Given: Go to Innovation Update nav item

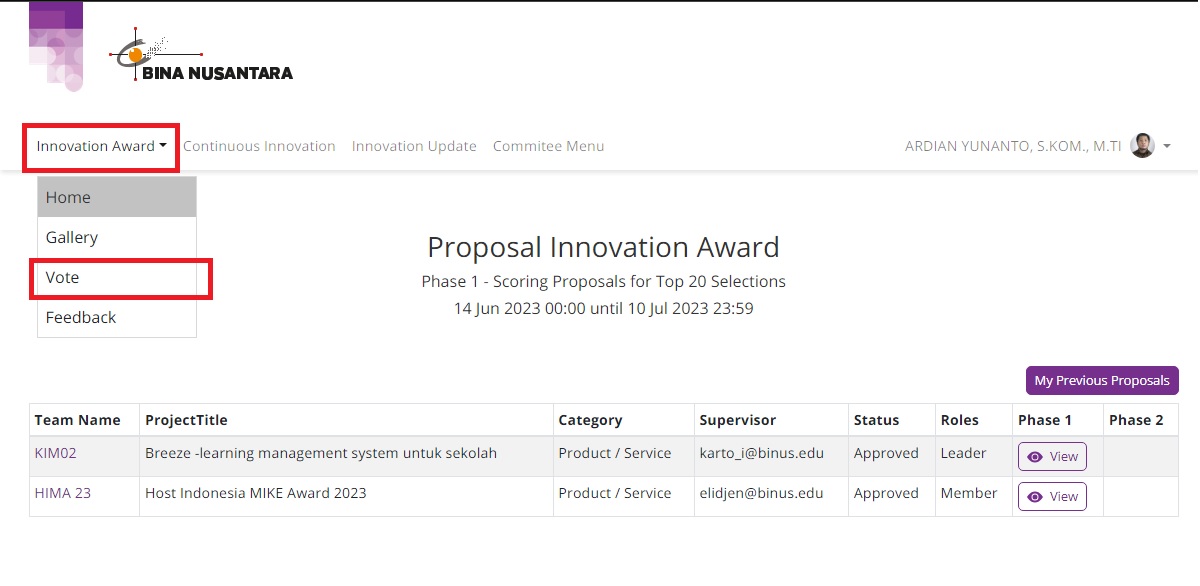Looking at the screenshot, I should (x=414, y=146).
